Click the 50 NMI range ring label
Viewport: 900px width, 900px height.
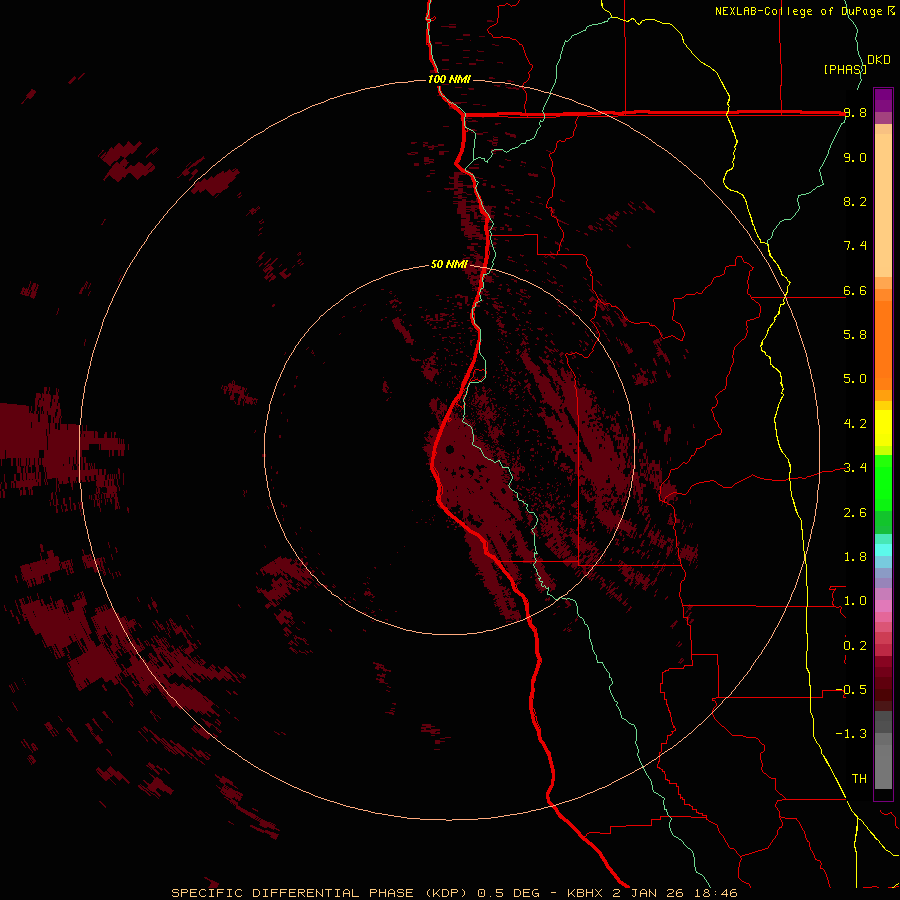[449, 265]
